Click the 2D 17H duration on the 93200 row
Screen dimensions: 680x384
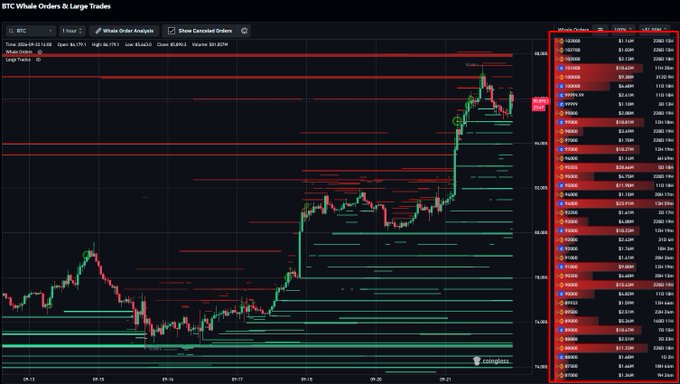point(666,213)
